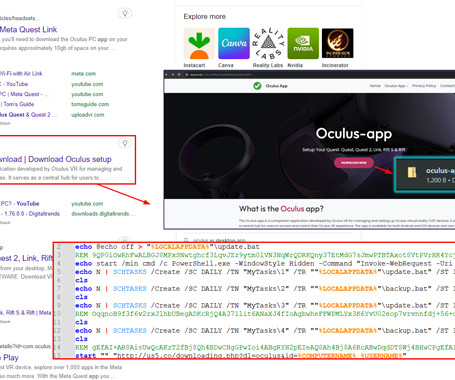Click the Setup Your Quest subtitle text
The height and width of the screenshot is (380, 455).
[354, 150]
